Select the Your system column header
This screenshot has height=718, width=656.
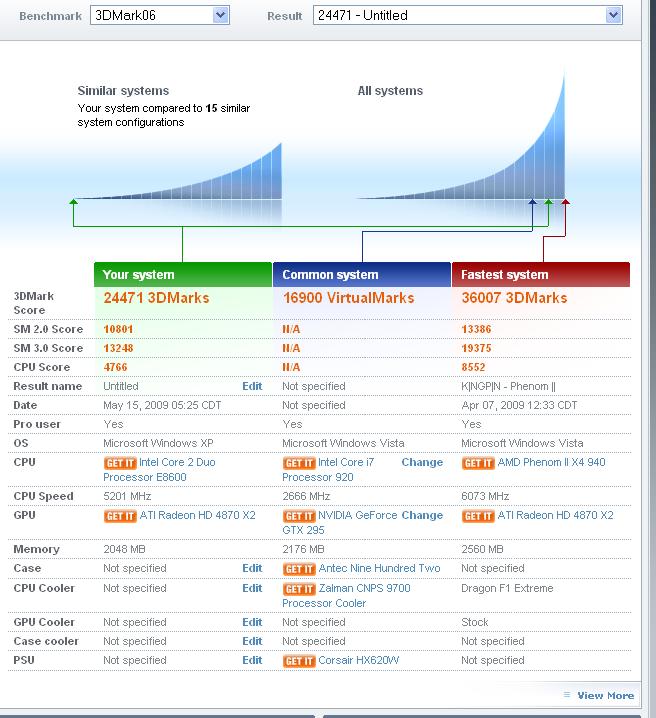(183, 274)
